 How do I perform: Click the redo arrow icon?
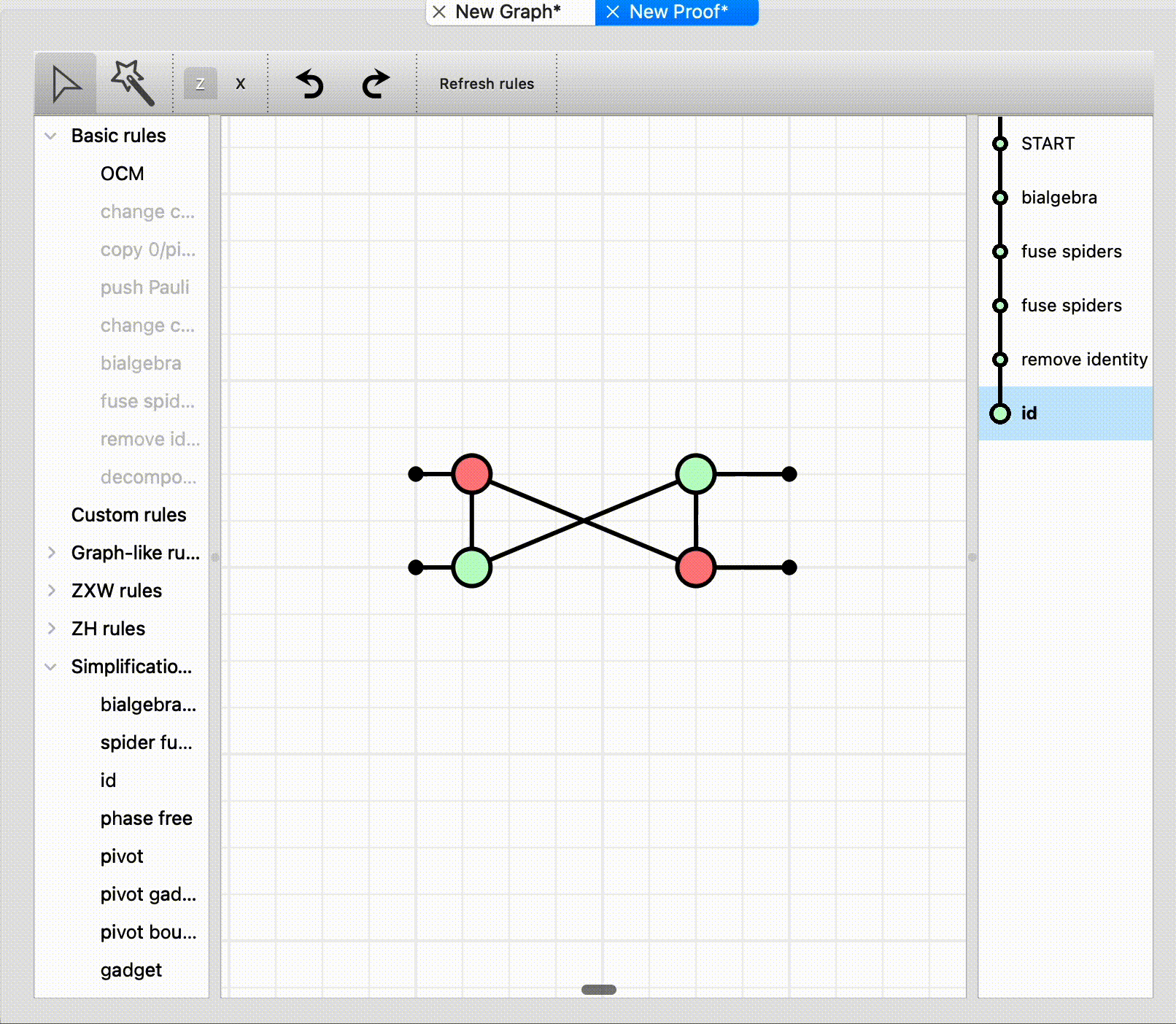(x=376, y=84)
